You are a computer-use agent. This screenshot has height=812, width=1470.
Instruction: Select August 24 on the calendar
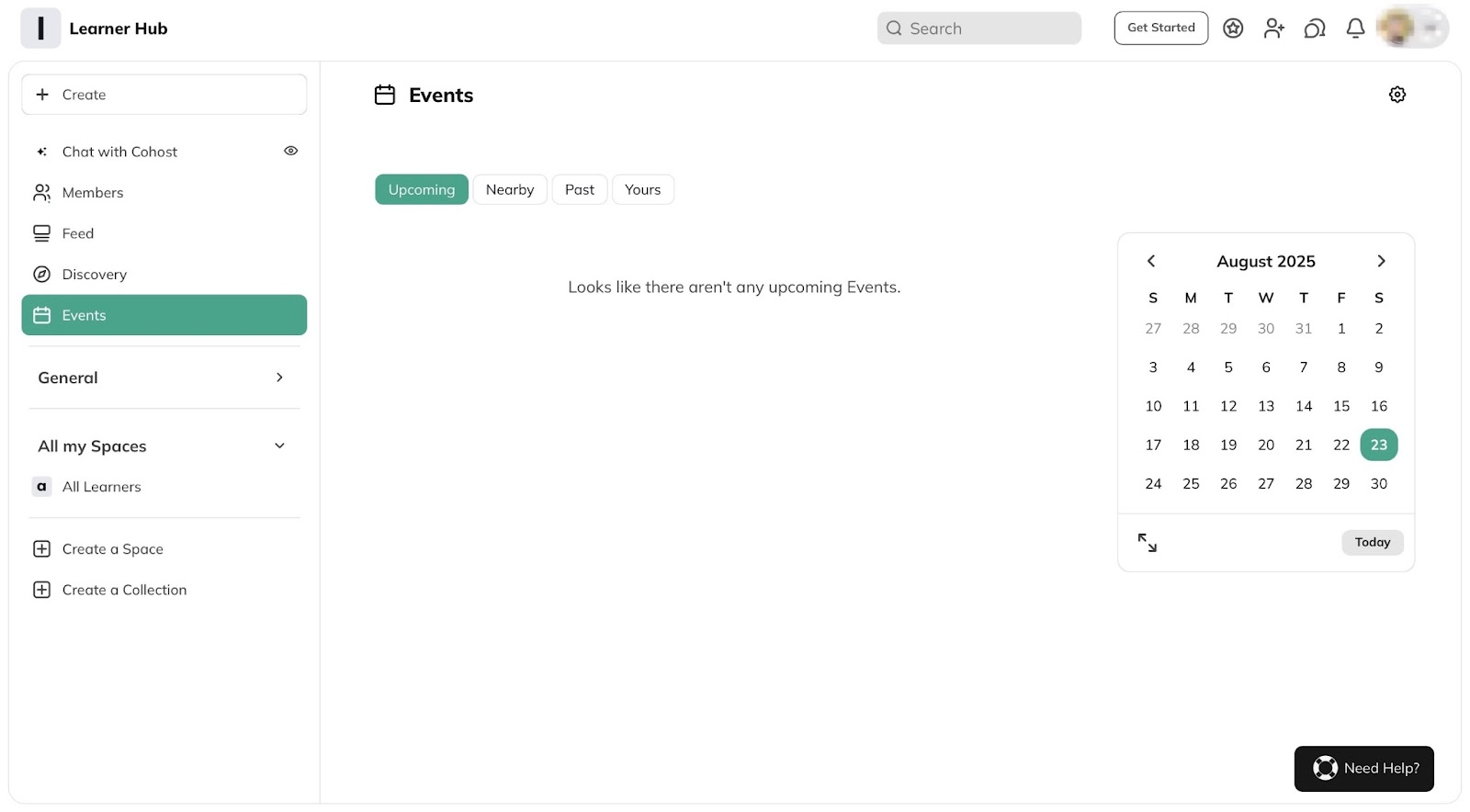click(x=1153, y=484)
